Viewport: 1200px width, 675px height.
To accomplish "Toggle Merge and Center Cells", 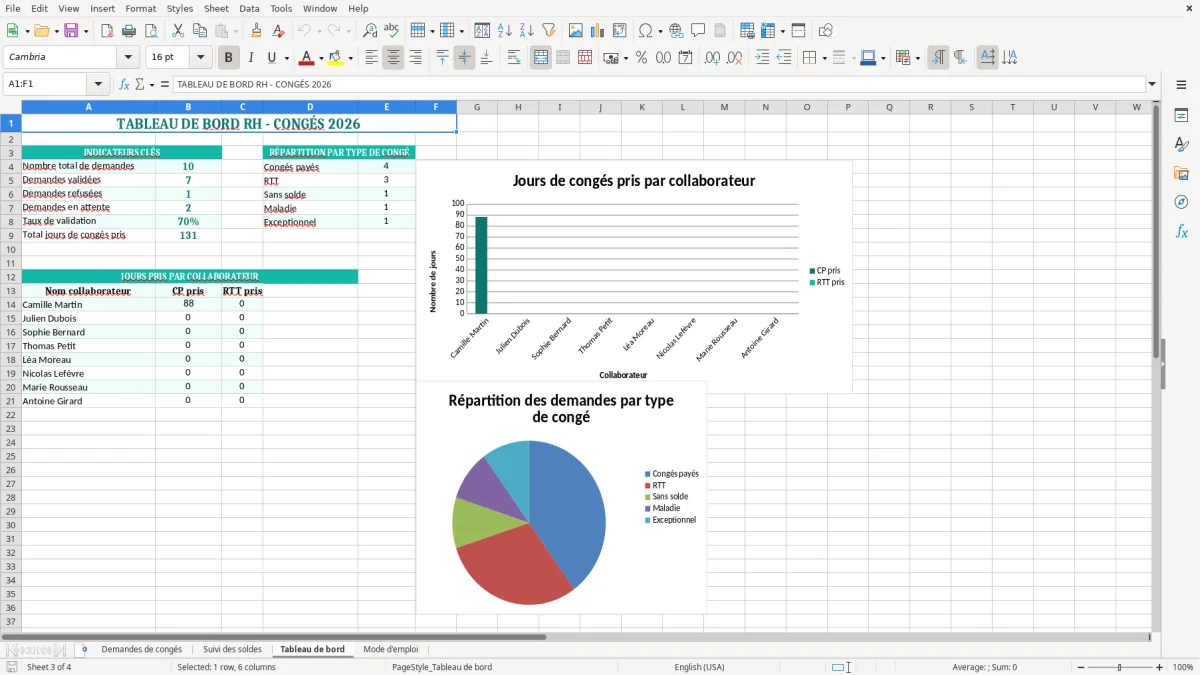I will click(x=541, y=58).
